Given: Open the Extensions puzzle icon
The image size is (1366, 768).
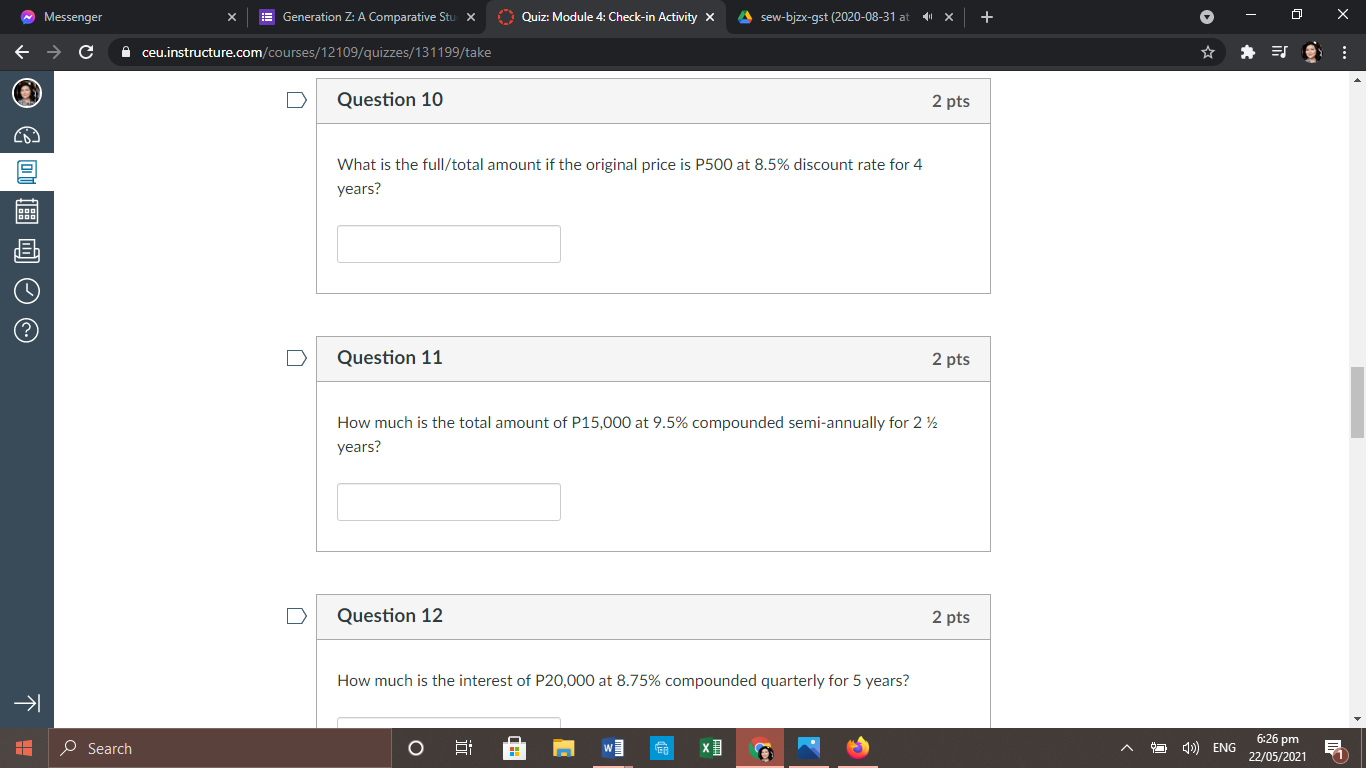Looking at the screenshot, I should click(1248, 52).
